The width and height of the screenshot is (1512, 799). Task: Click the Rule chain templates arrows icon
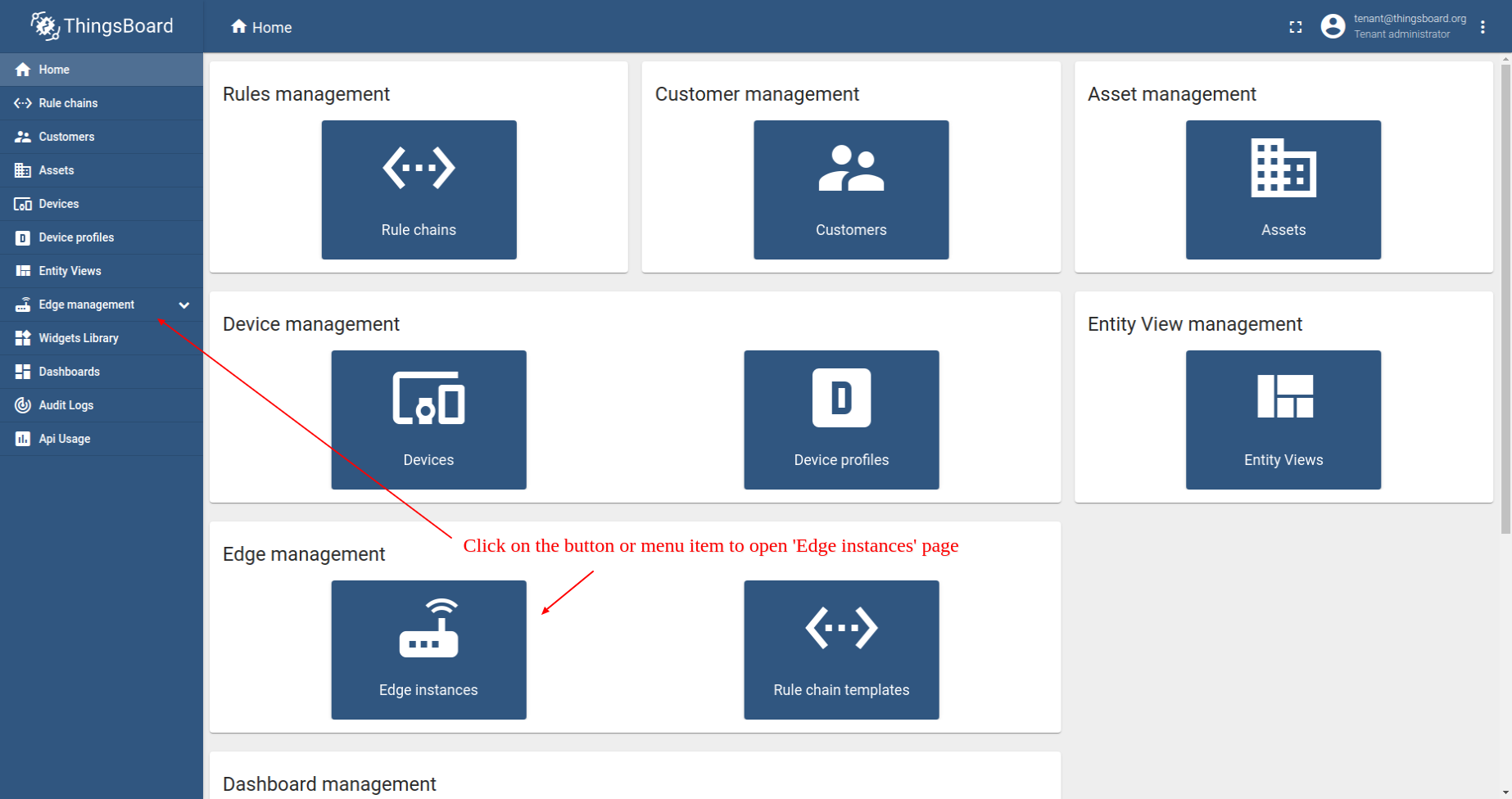[841, 628]
